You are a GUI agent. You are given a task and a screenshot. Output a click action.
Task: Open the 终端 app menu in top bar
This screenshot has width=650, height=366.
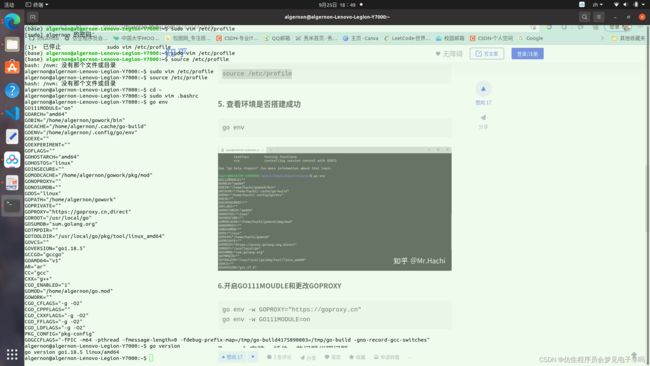36,5
